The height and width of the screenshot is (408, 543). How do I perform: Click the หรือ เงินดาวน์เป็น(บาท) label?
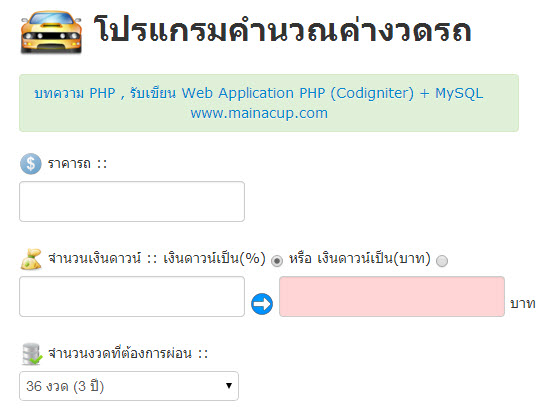coord(360,258)
